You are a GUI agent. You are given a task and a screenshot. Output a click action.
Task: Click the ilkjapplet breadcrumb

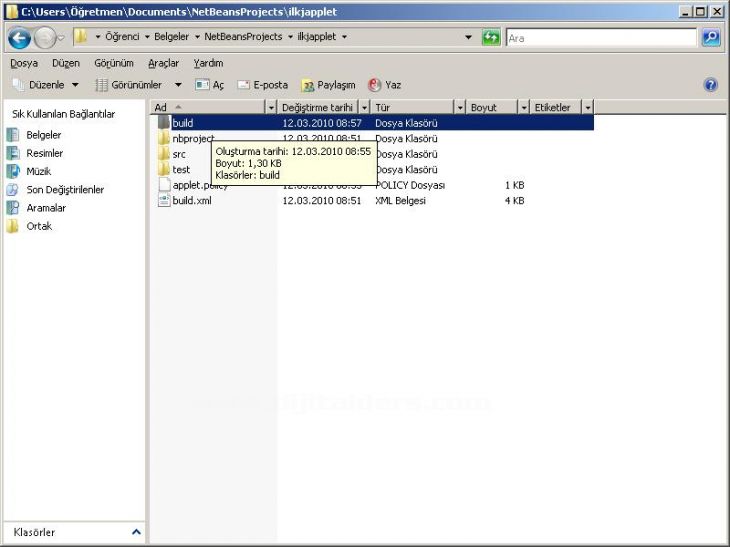click(317, 37)
